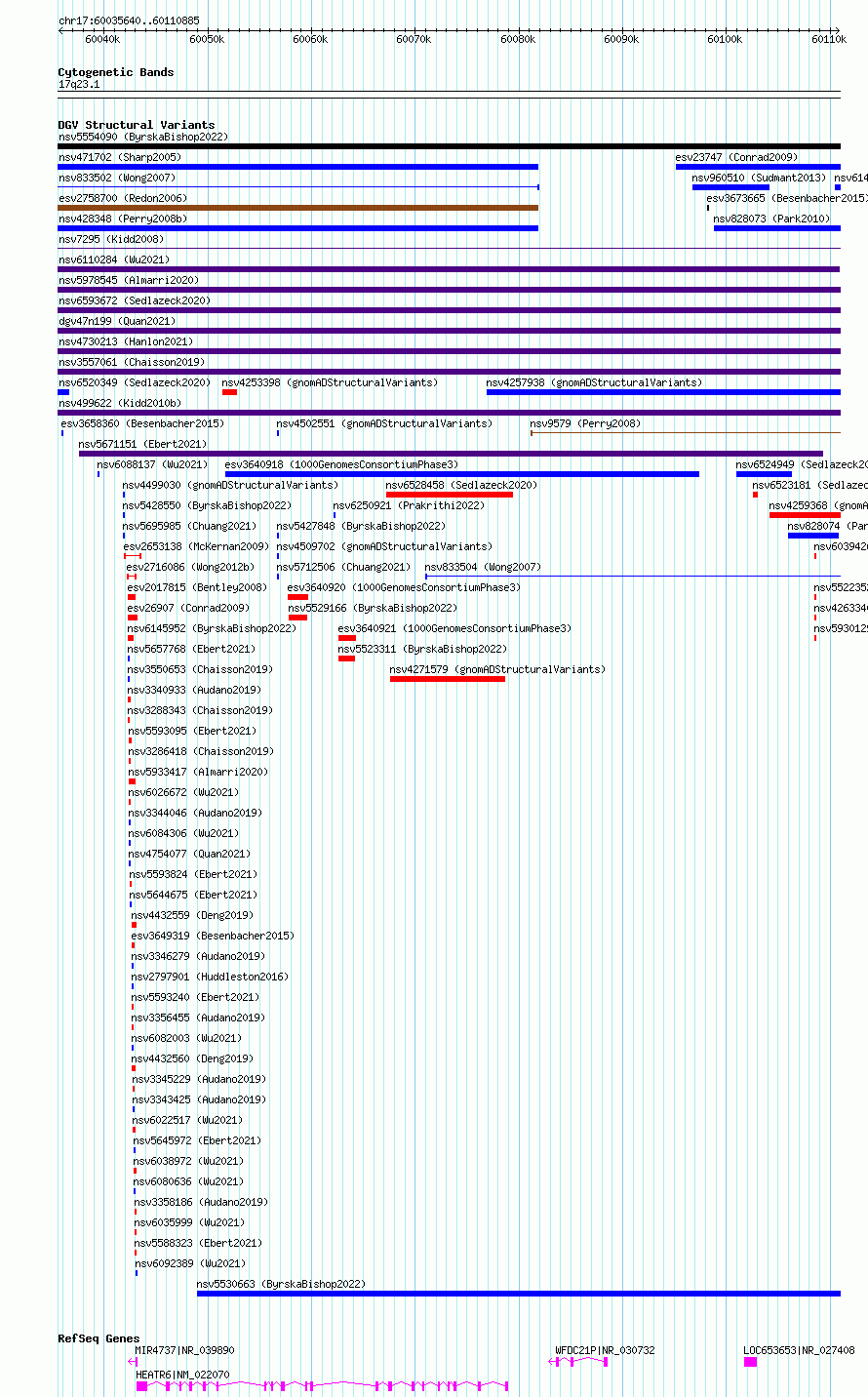This screenshot has height=1397, width=868.
Task: Click the brown esv2758700 (Redon2006) bar
Action: [x=297, y=208]
